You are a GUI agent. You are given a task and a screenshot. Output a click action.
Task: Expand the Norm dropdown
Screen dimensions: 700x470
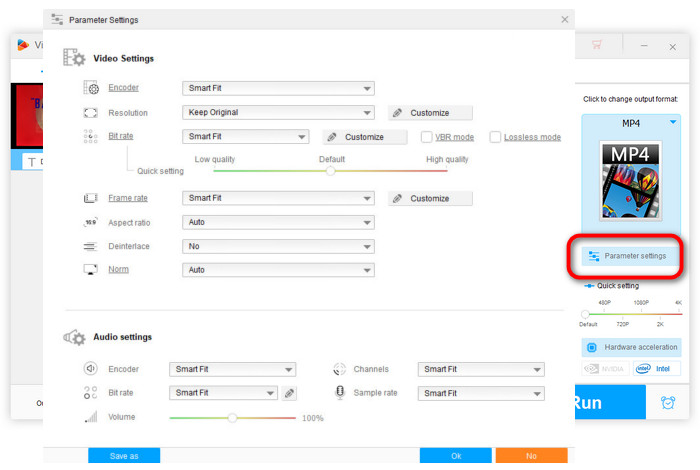pyautogui.click(x=278, y=270)
